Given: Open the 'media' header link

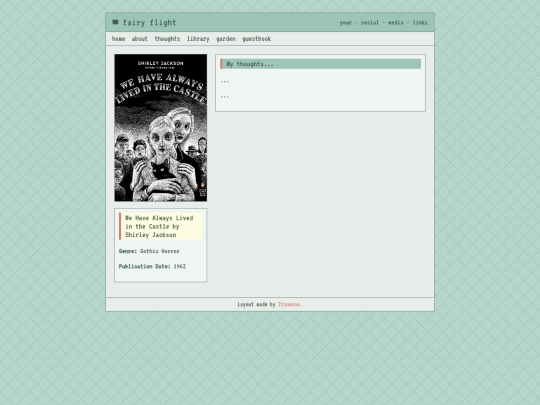Looking at the screenshot, I should pyautogui.click(x=396, y=23).
